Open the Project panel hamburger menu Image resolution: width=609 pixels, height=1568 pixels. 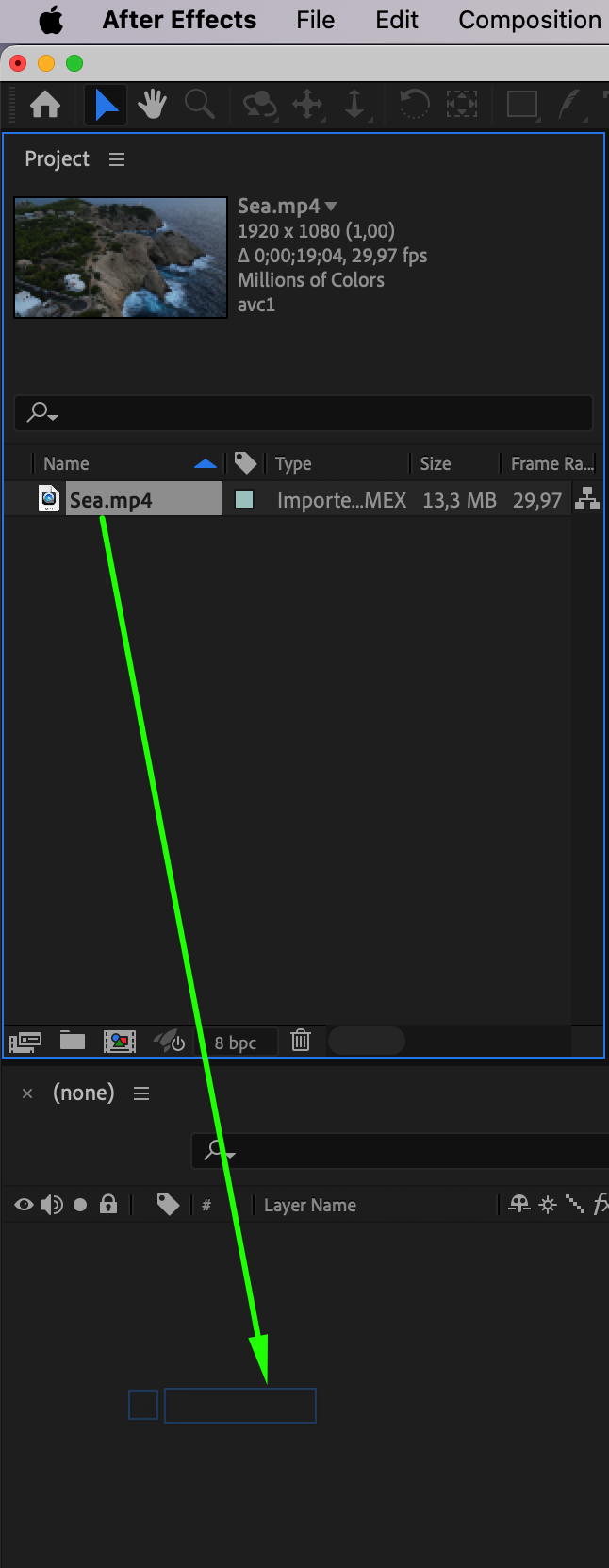pyautogui.click(x=117, y=159)
